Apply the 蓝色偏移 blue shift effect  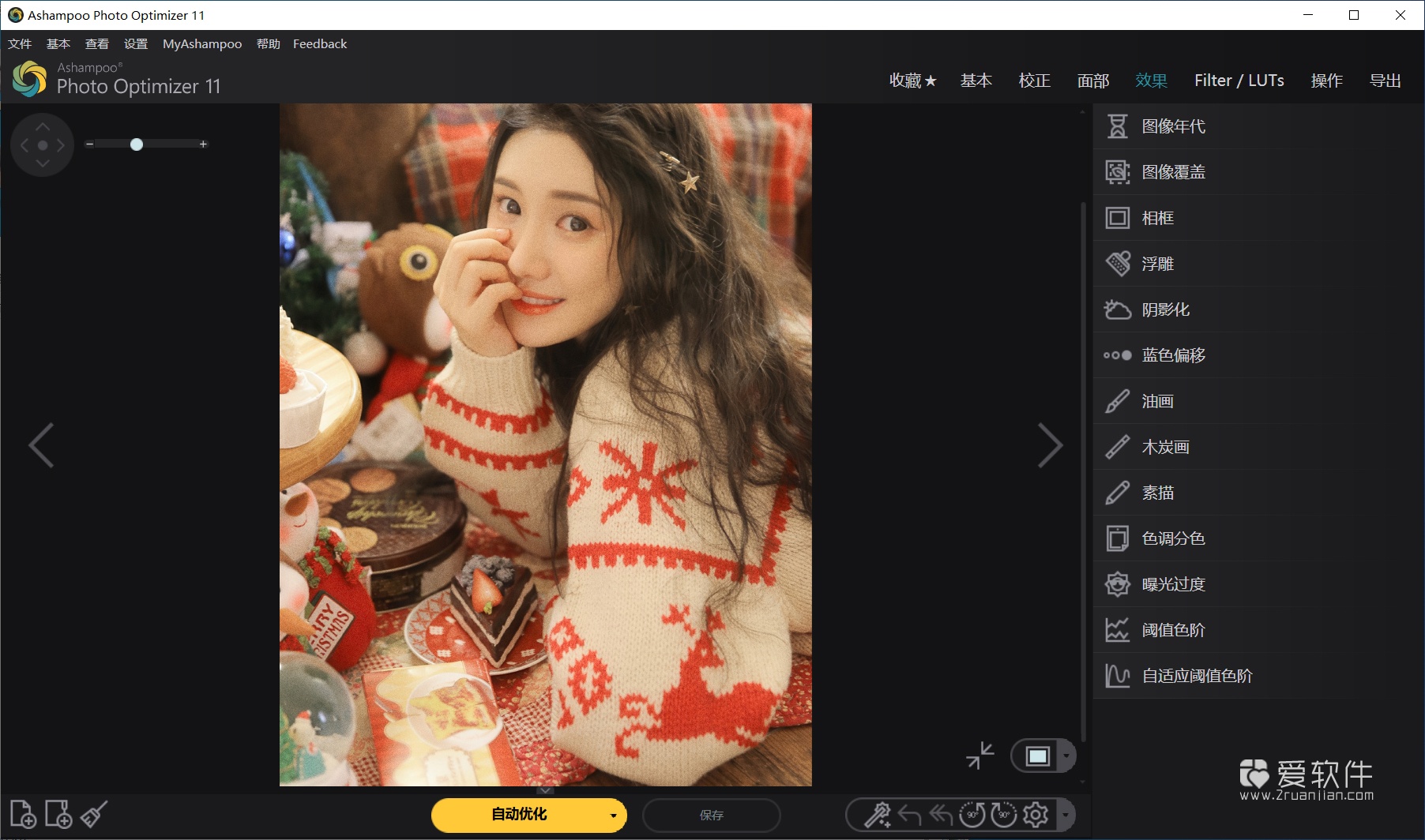click(1173, 355)
